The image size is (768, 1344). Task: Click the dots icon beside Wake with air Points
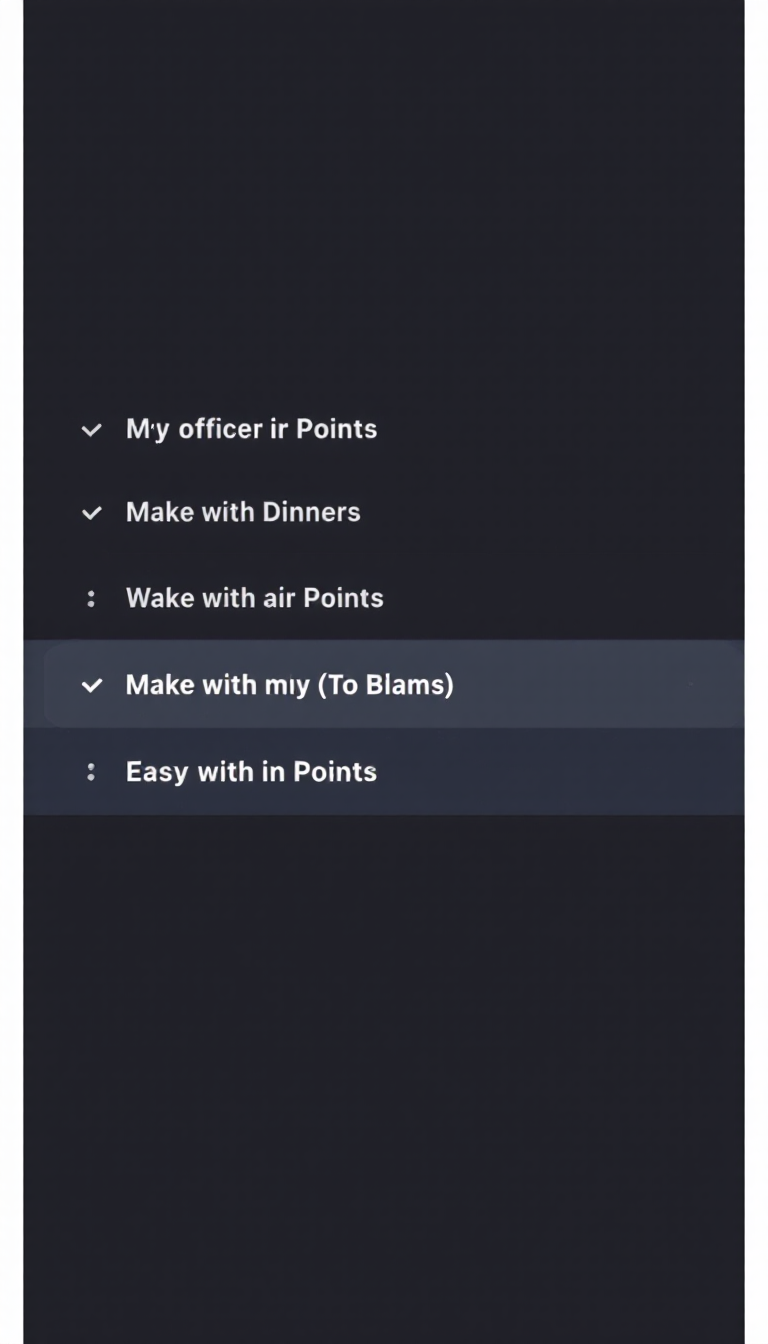91,598
